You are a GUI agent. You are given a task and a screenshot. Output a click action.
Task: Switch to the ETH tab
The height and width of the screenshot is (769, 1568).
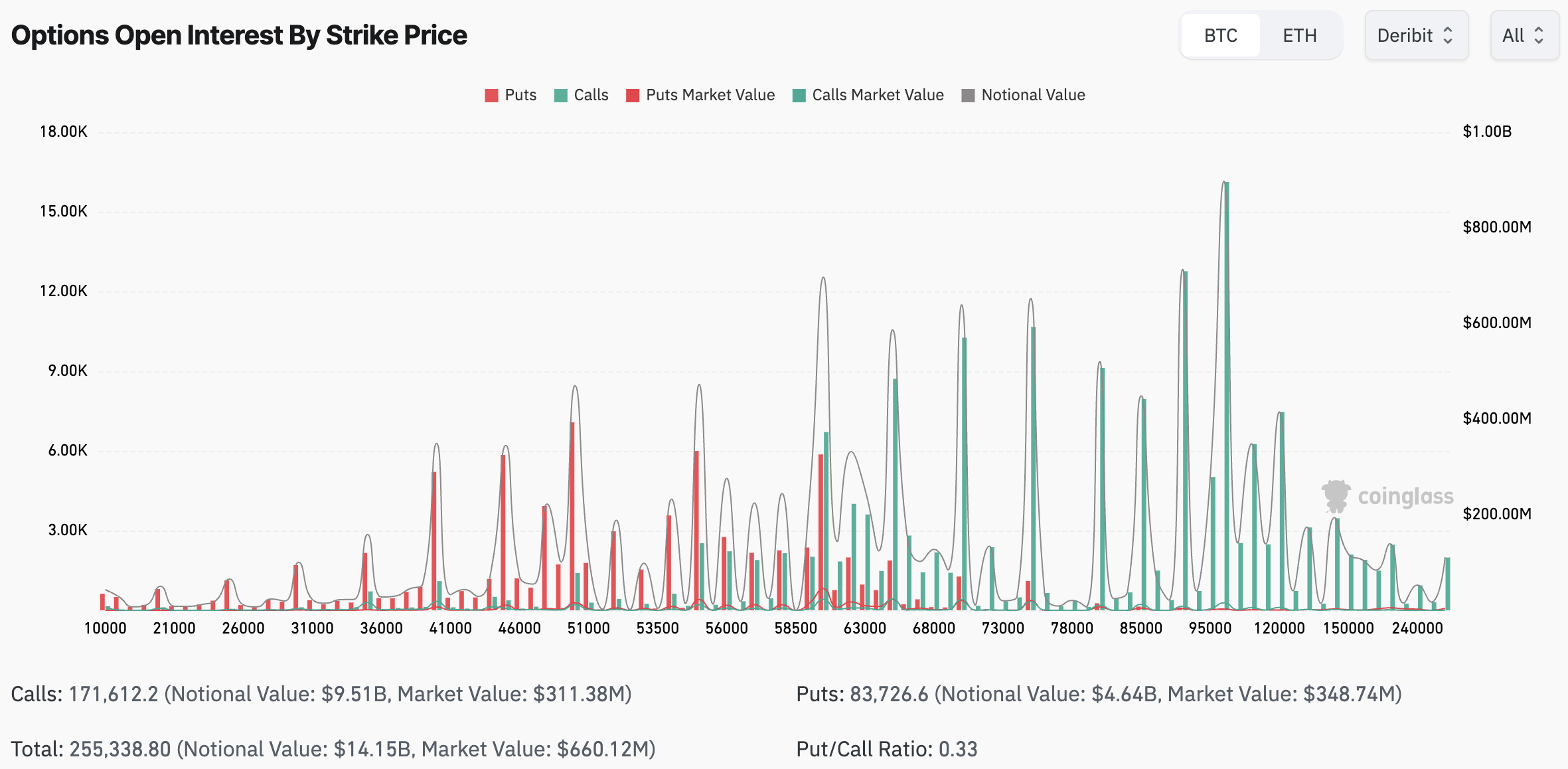coord(1299,36)
